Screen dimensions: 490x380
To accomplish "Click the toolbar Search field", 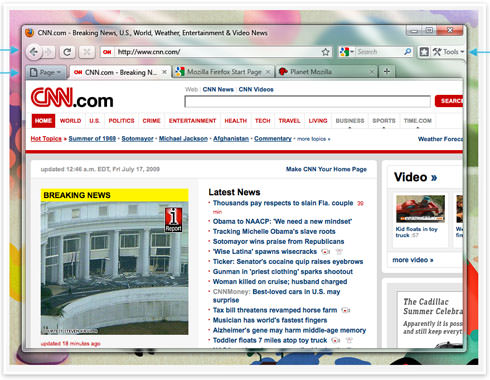I will (379, 52).
